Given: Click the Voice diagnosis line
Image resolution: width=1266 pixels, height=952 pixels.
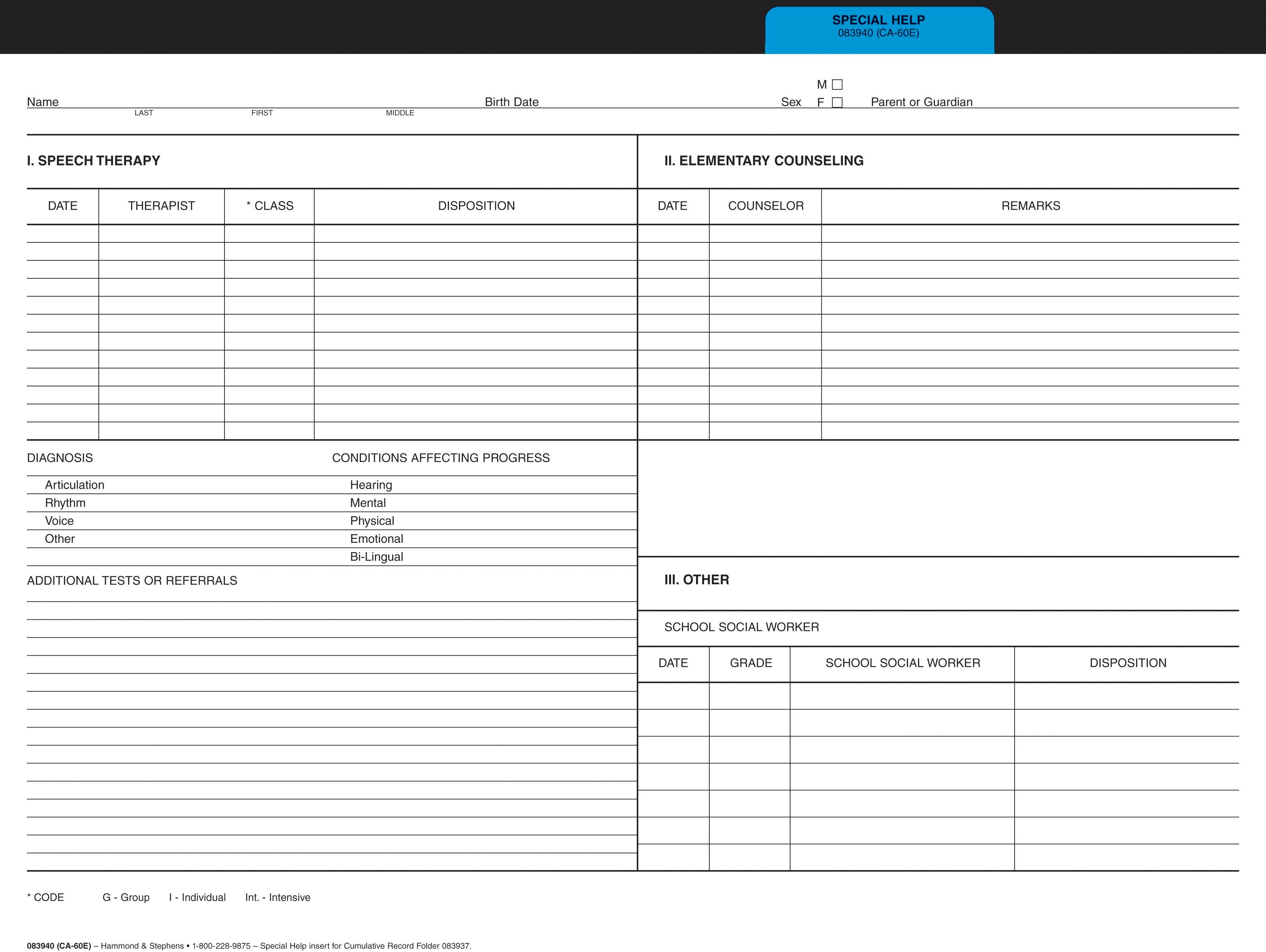Looking at the screenshot, I should (x=60, y=521).
